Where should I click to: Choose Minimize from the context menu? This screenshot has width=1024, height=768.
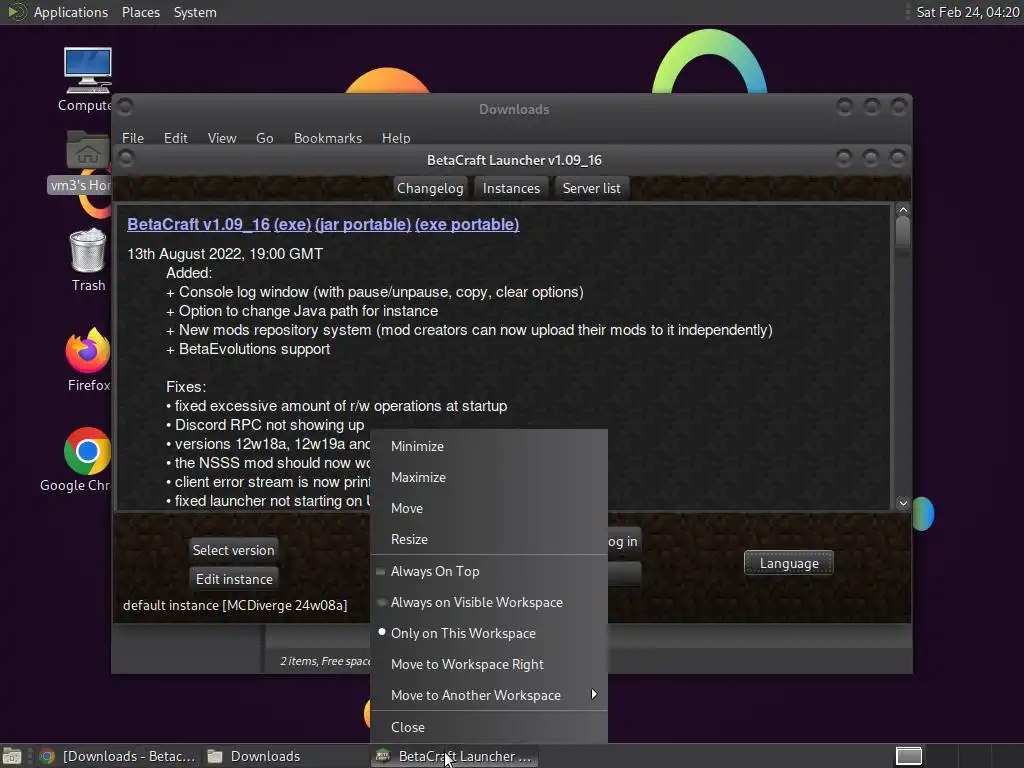click(489, 446)
